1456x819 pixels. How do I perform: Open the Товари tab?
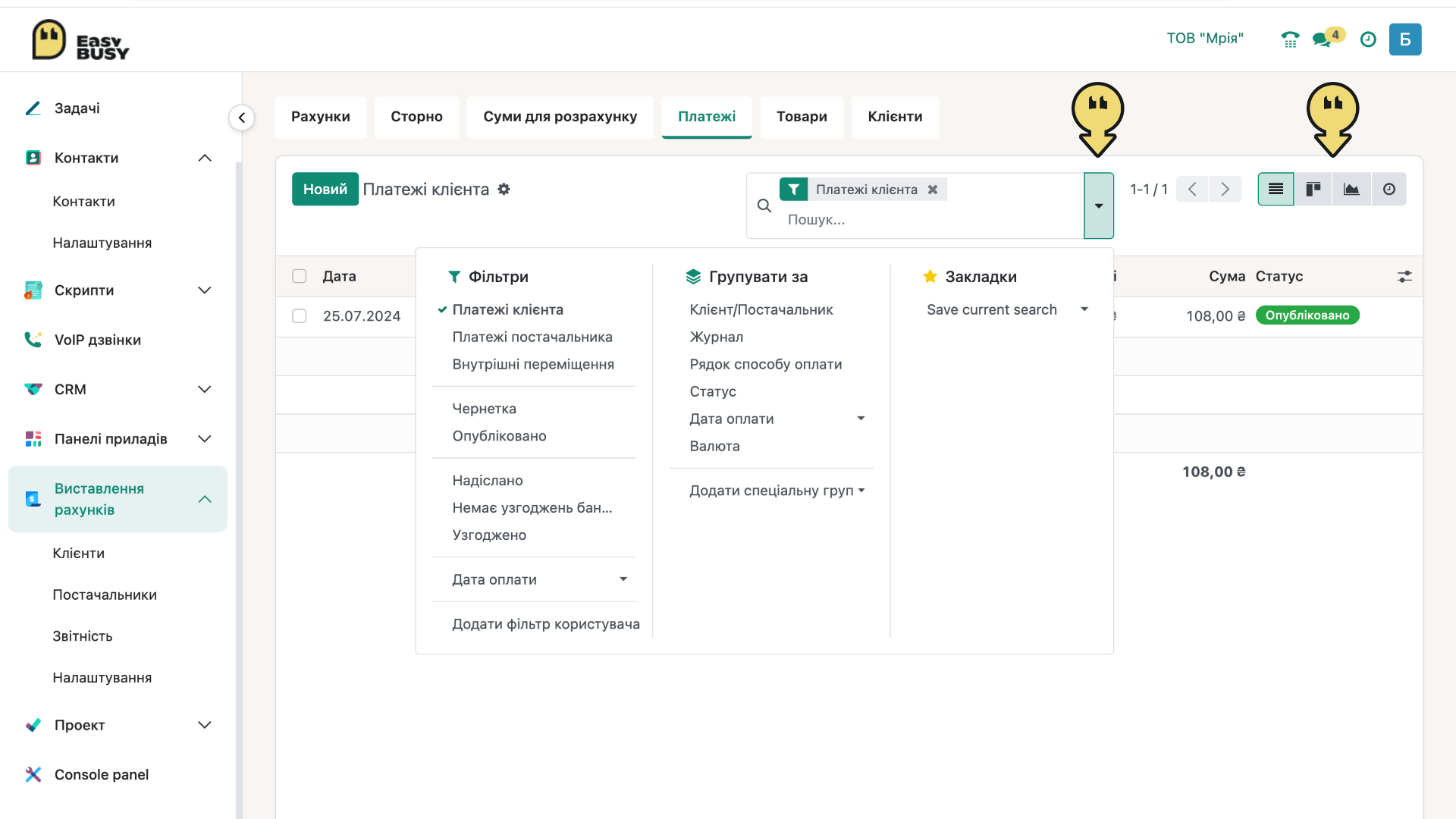tap(802, 117)
